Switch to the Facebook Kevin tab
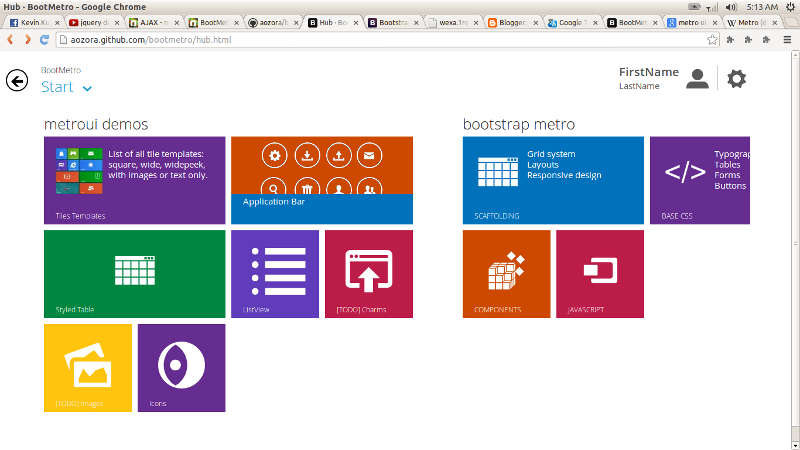Viewport: 800px width, 450px height. (34, 22)
